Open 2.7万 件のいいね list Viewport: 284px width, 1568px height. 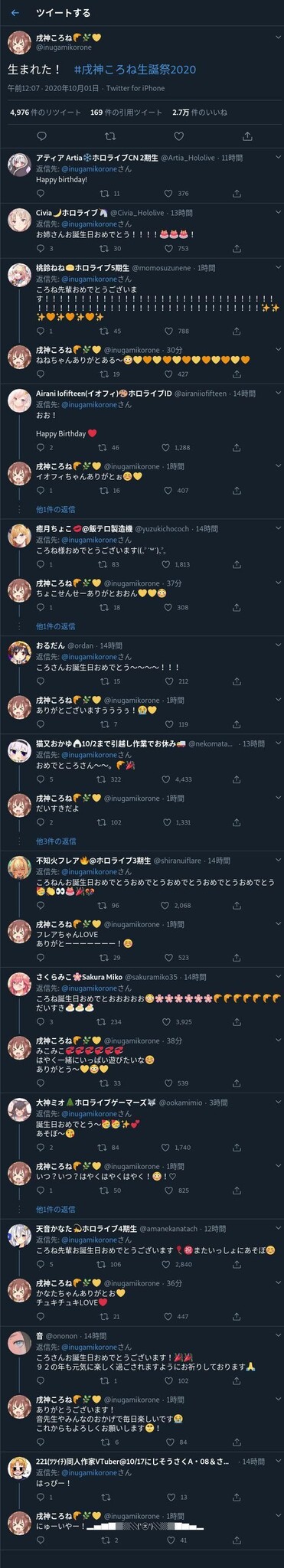click(200, 113)
